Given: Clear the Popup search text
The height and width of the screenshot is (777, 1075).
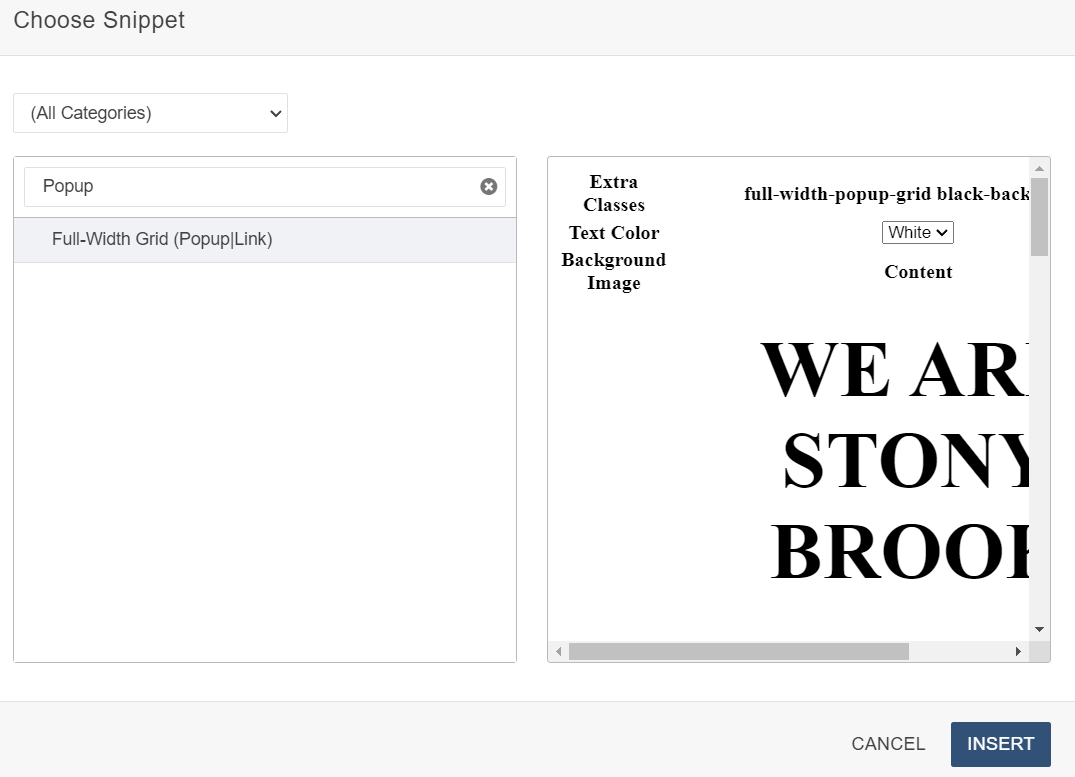Looking at the screenshot, I should pyautogui.click(x=488, y=186).
